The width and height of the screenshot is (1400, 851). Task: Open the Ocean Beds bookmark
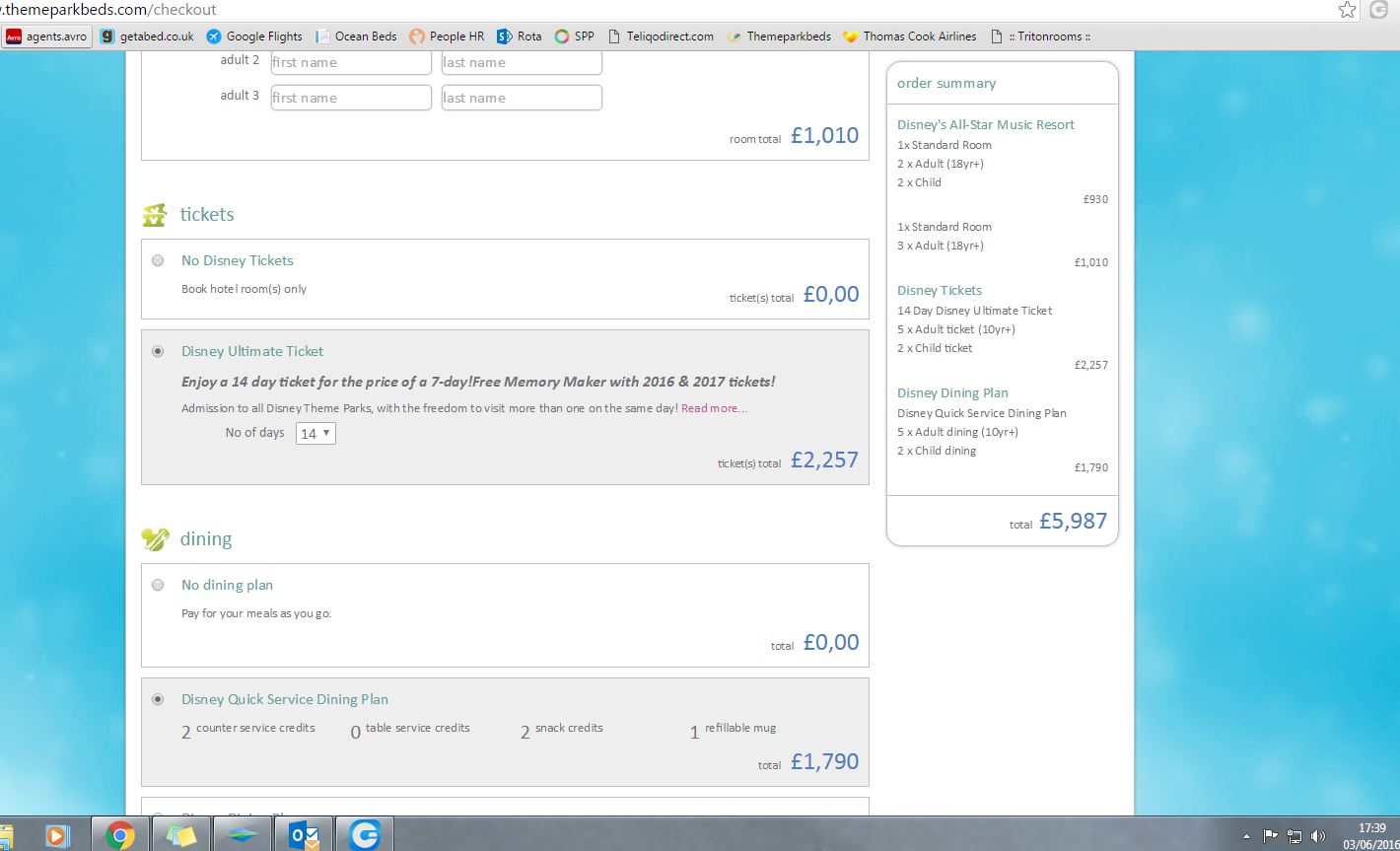click(x=356, y=36)
